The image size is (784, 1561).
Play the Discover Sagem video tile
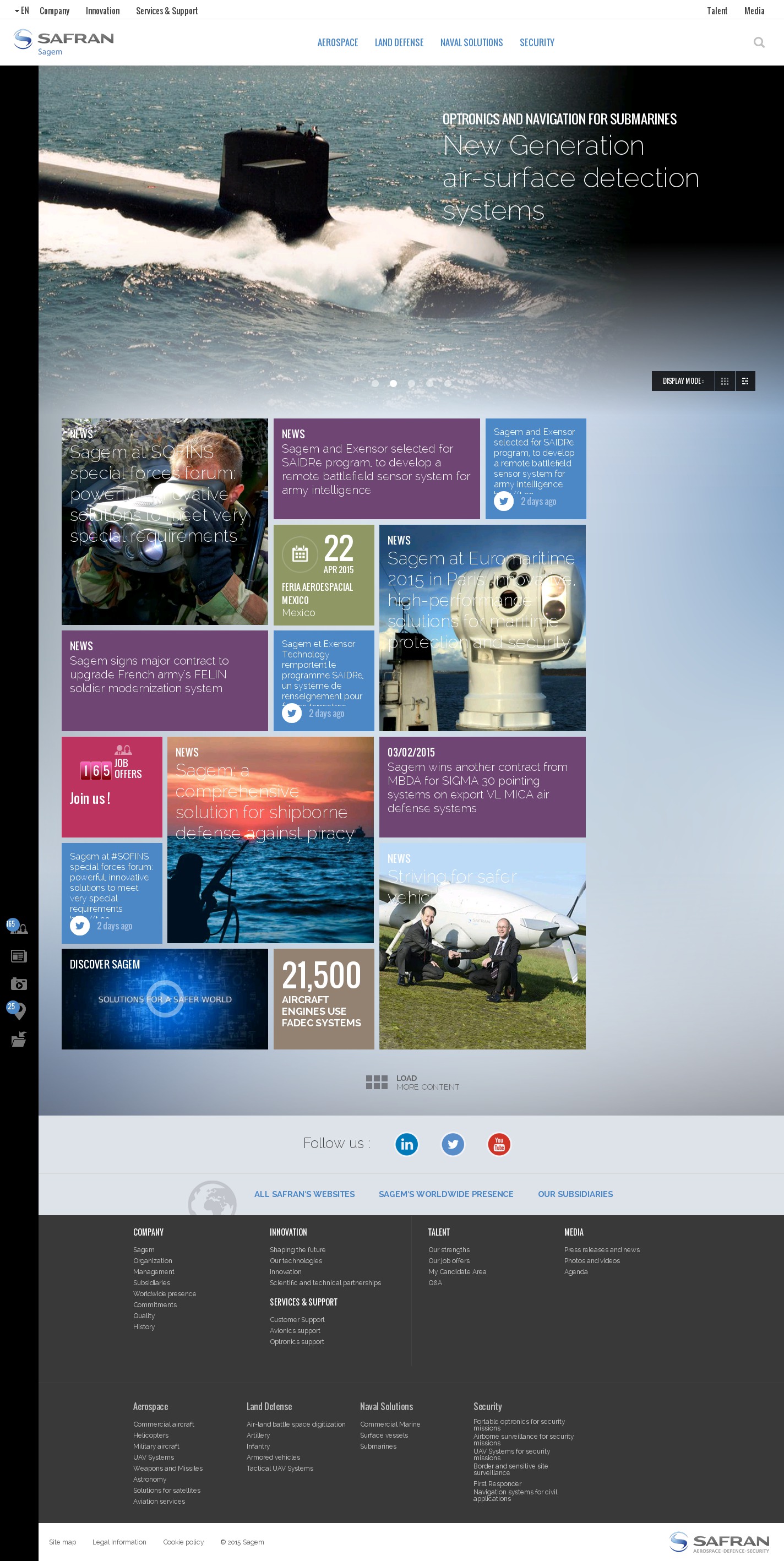click(x=165, y=999)
